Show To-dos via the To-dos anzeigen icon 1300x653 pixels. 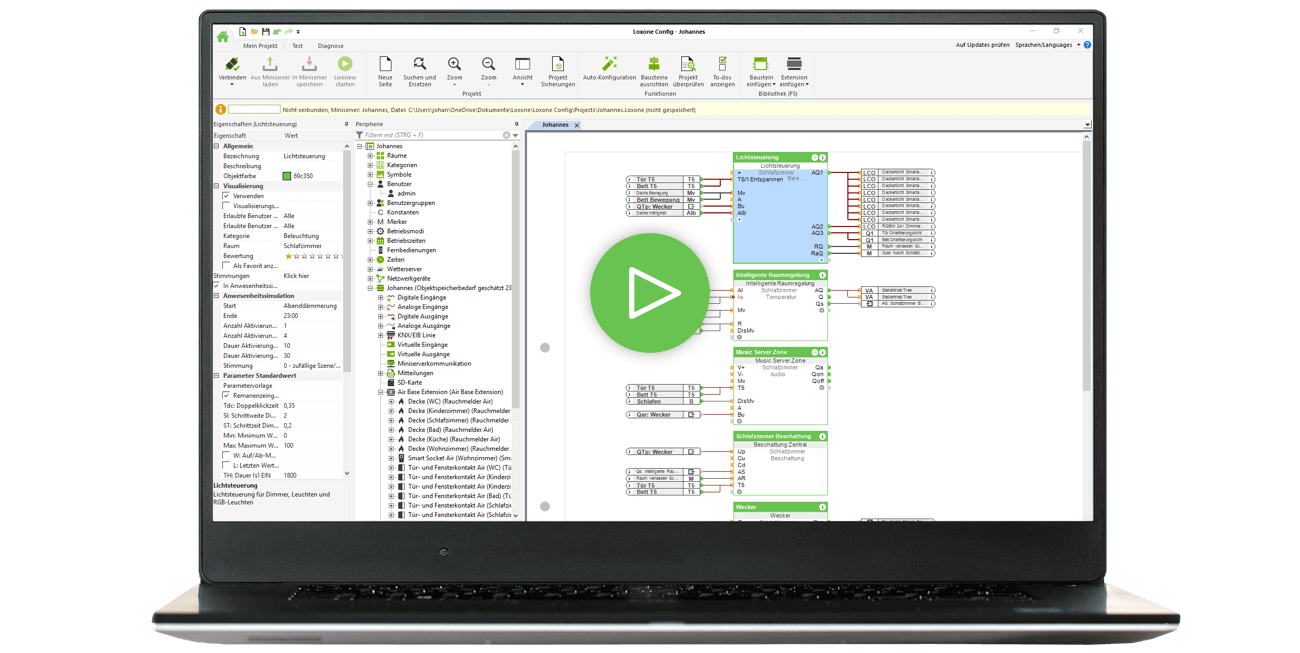pos(722,68)
